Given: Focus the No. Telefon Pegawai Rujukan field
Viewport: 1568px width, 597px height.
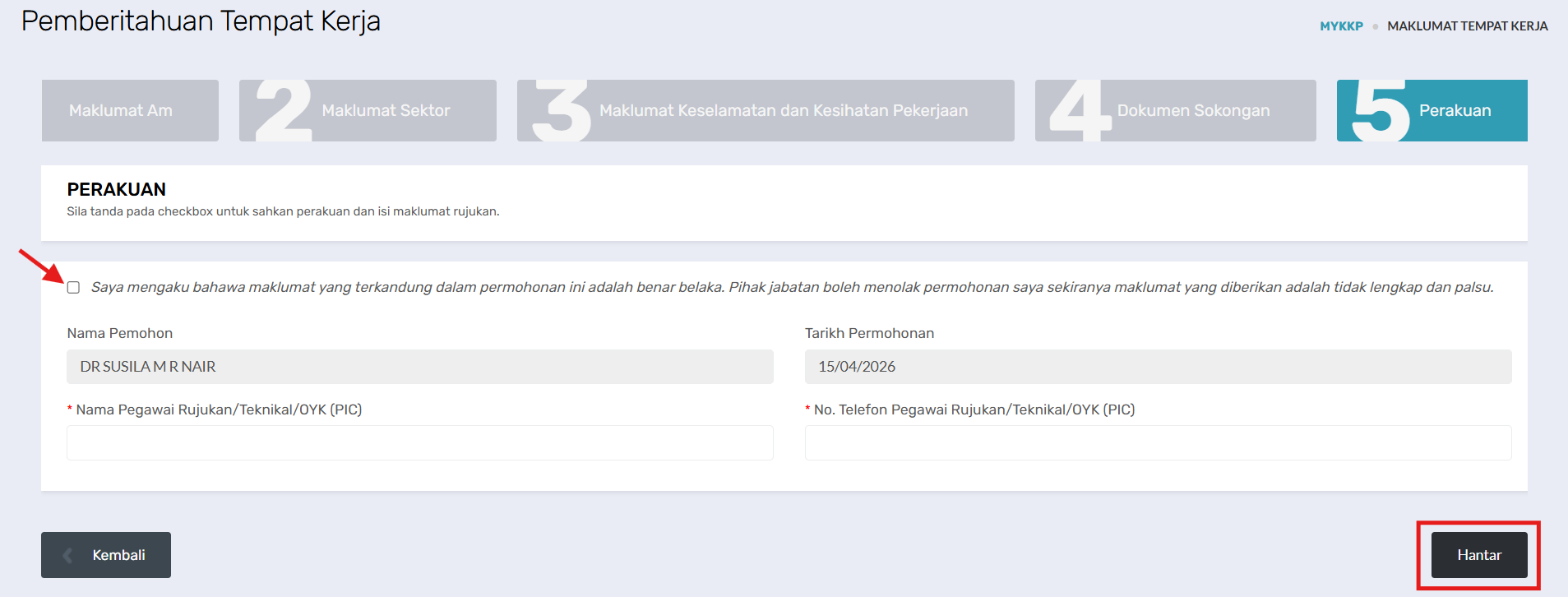Looking at the screenshot, I should (1157, 442).
